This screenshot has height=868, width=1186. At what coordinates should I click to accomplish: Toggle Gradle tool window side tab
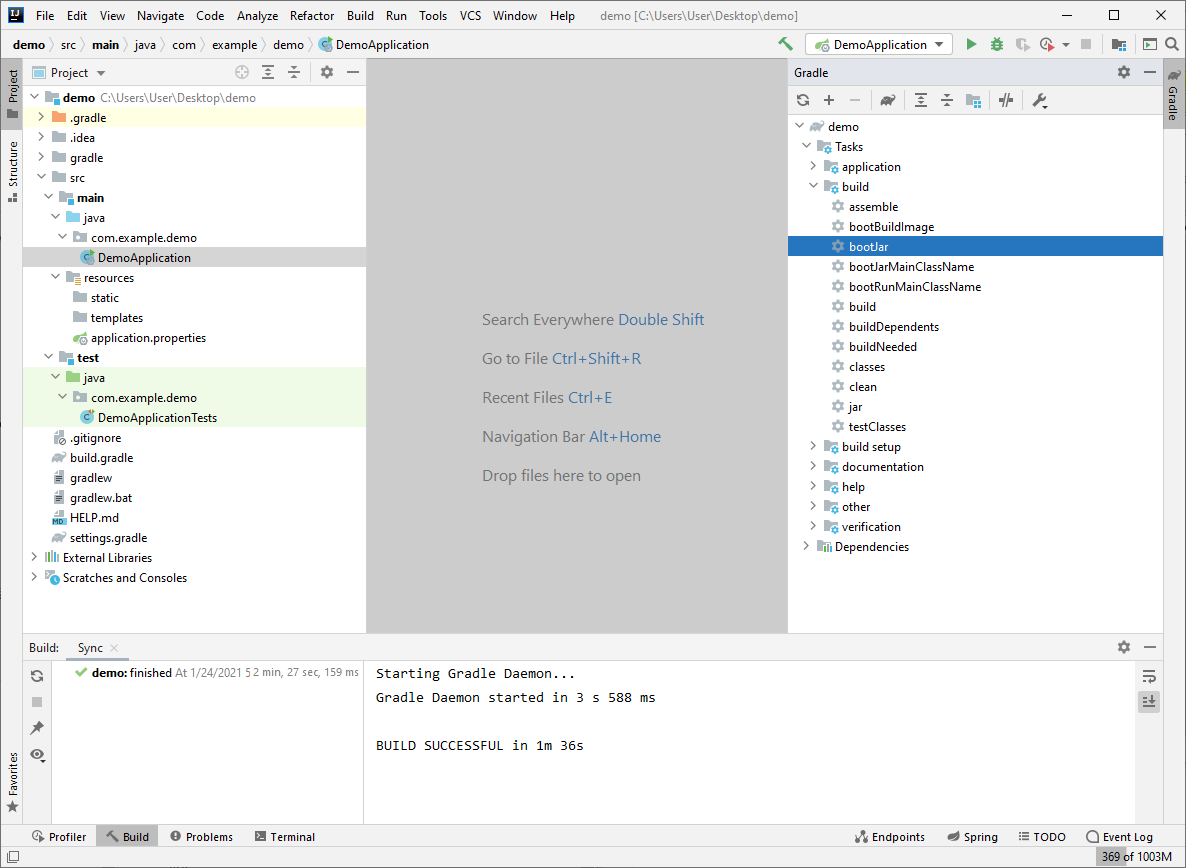point(1173,95)
